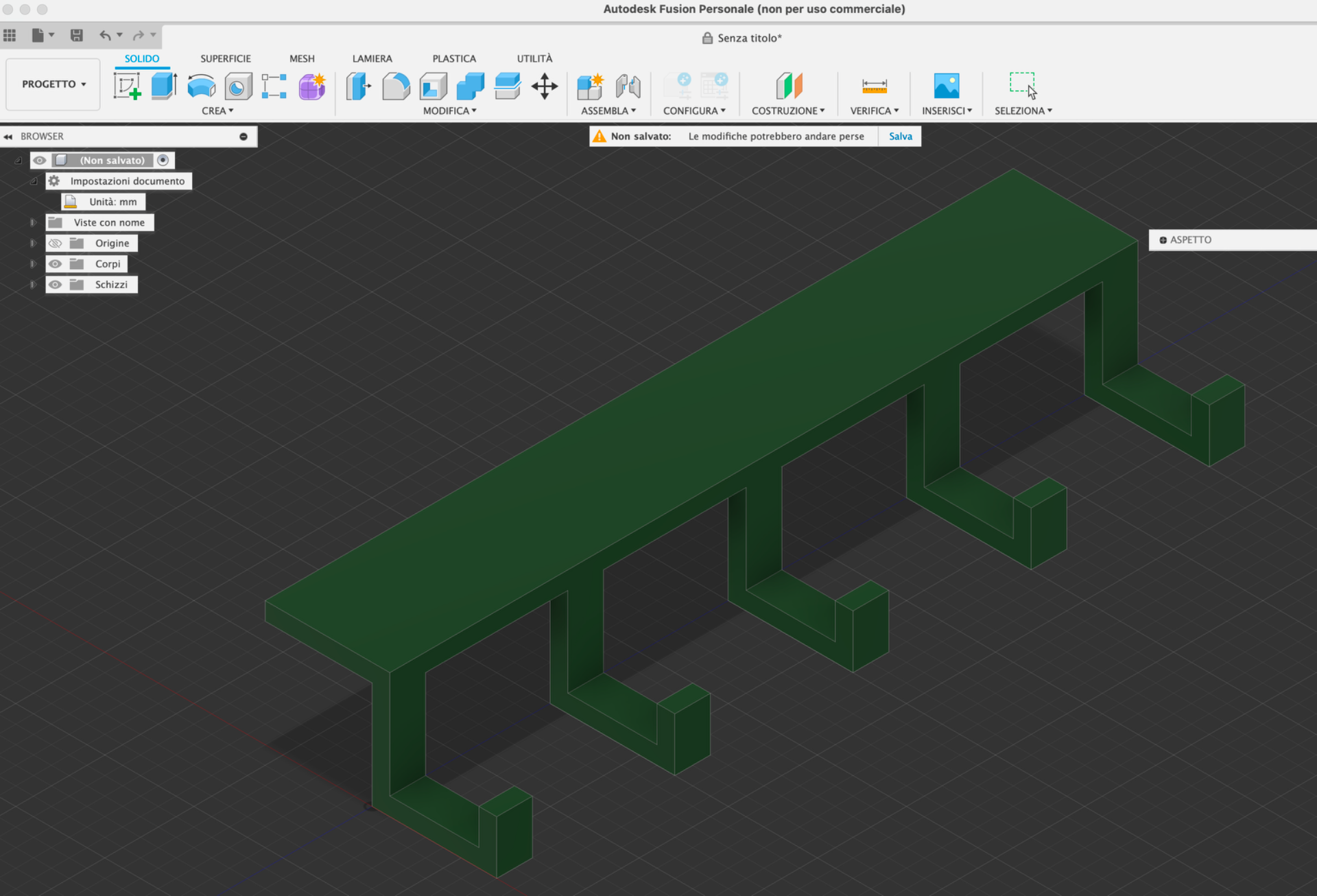Switch to the SUPERFICIE tab
Image resolution: width=1317 pixels, height=896 pixels.
click(x=226, y=59)
